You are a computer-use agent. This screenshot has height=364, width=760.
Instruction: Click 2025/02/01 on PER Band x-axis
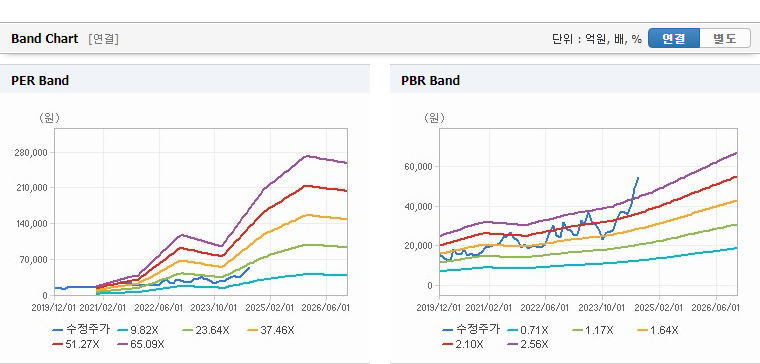coord(270,308)
